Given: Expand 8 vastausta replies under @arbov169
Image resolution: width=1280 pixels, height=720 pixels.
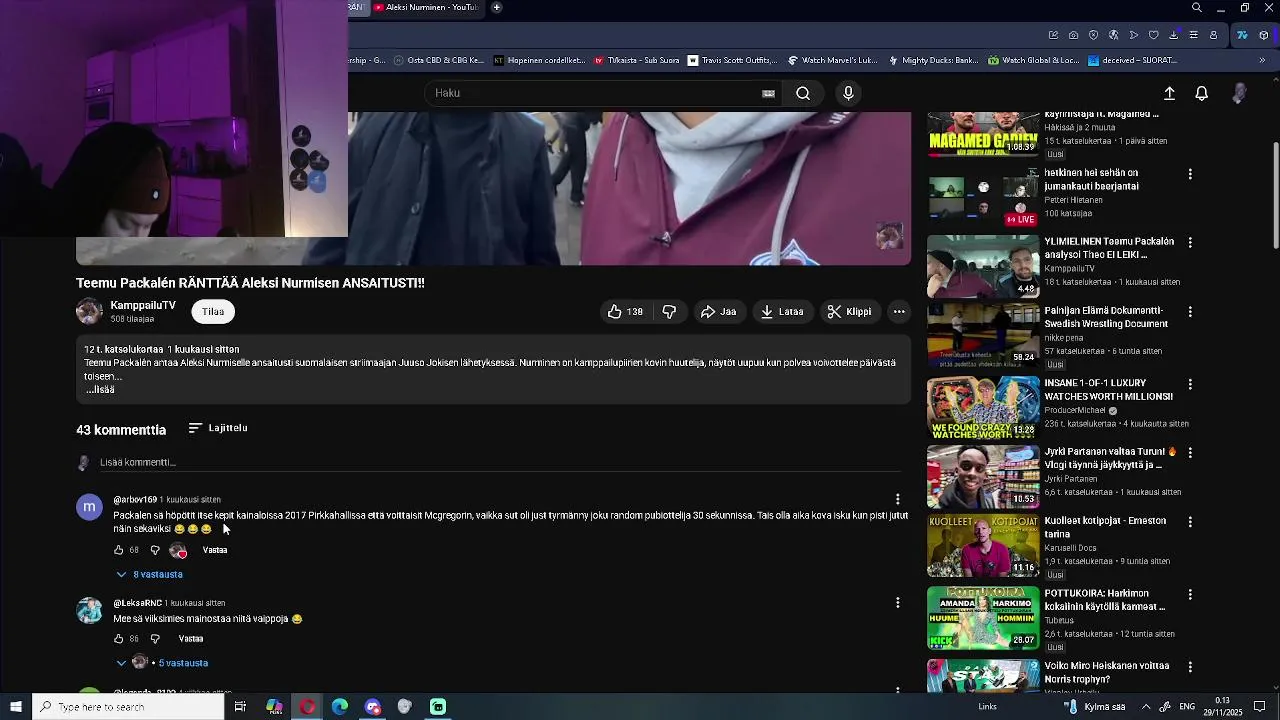Looking at the screenshot, I should 149,575.
